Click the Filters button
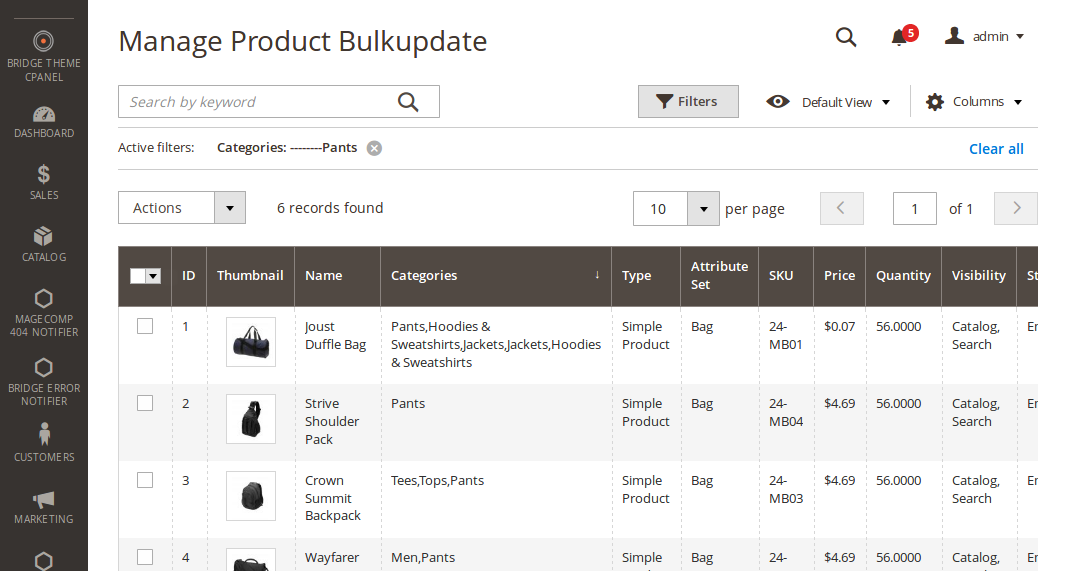 (x=688, y=102)
